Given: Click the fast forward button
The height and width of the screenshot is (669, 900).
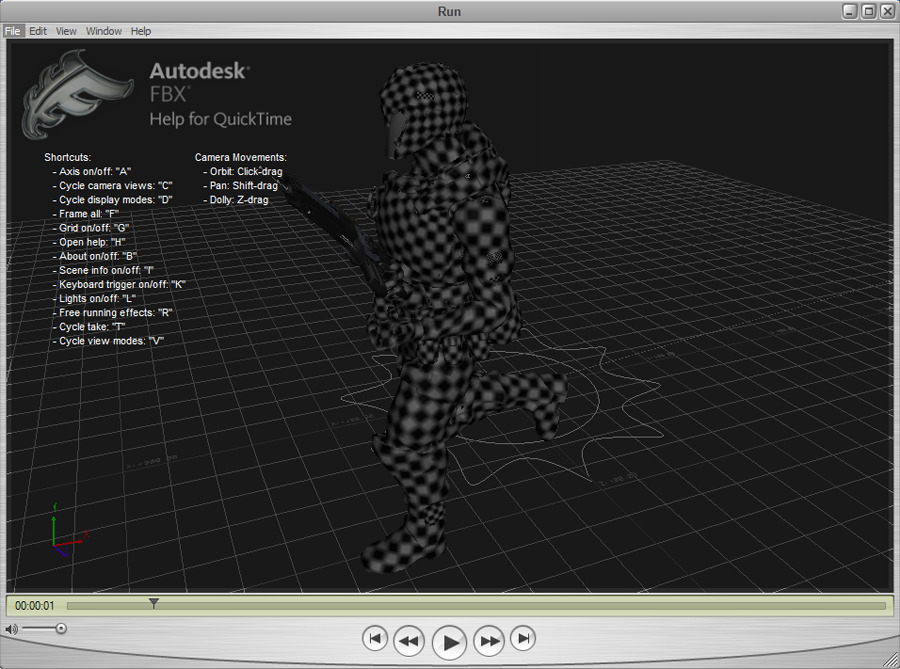Looking at the screenshot, I should 489,640.
